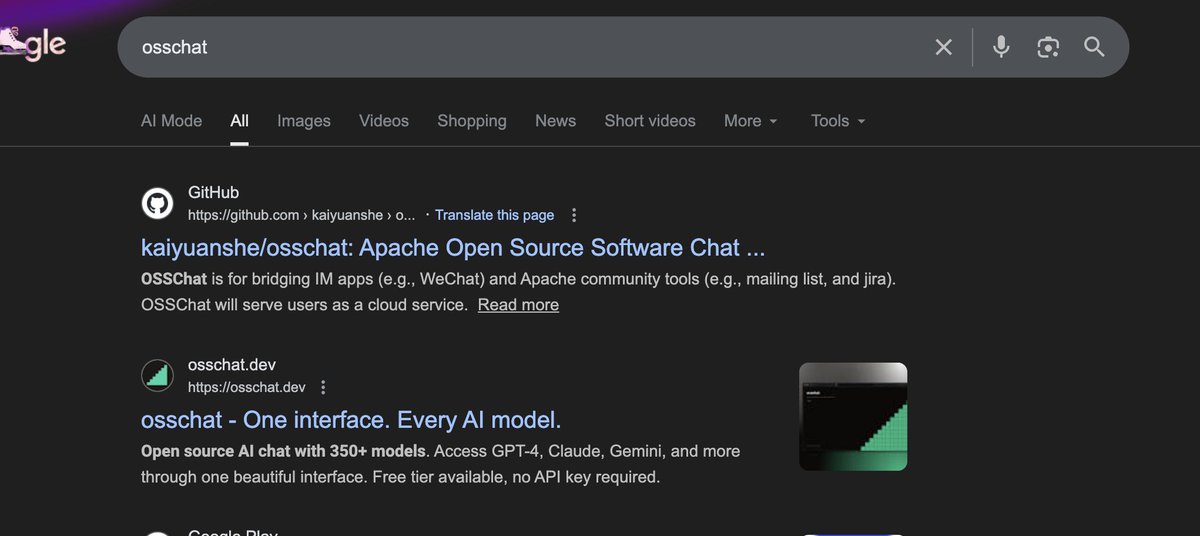Expand the More dropdown menu

point(750,121)
